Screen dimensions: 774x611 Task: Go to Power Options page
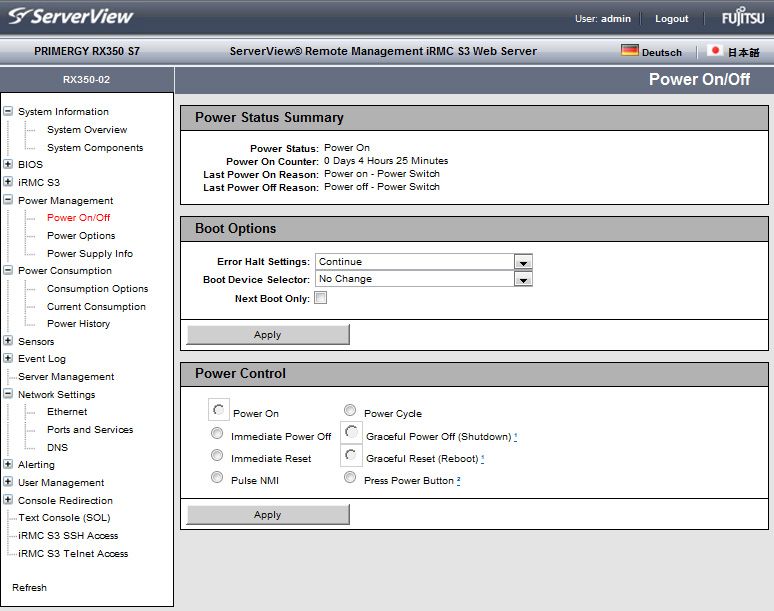click(x=81, y=235)
